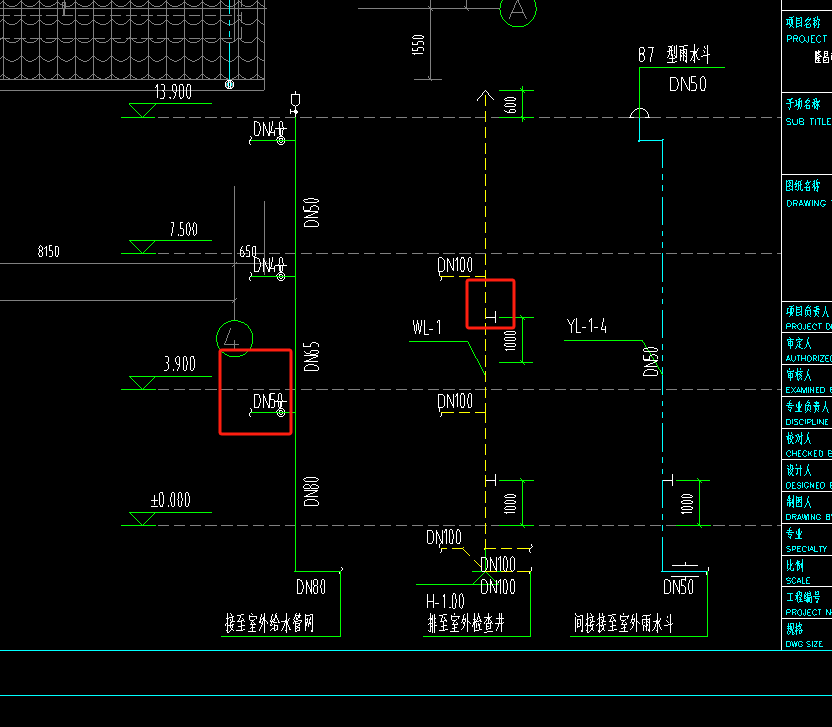Select the YL-1-4 pipe label
The image size is (832, 727).
click(586, 326)
